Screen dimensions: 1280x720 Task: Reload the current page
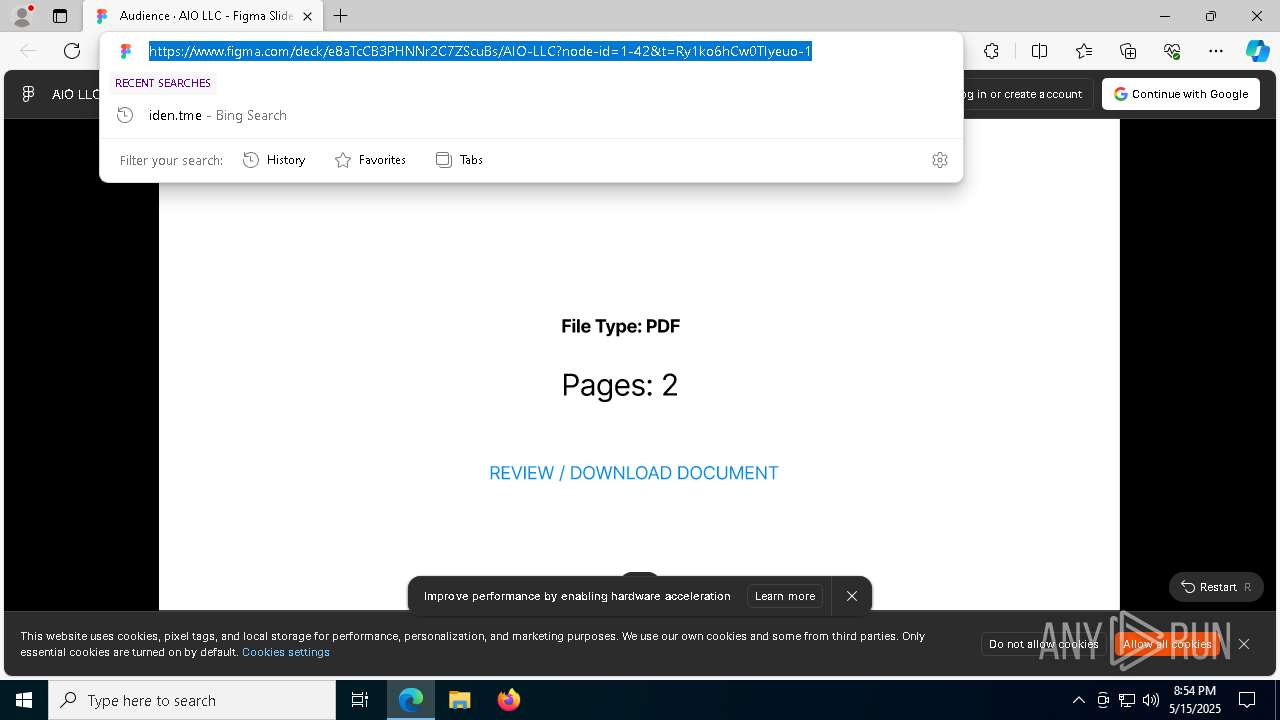point(72,51)
